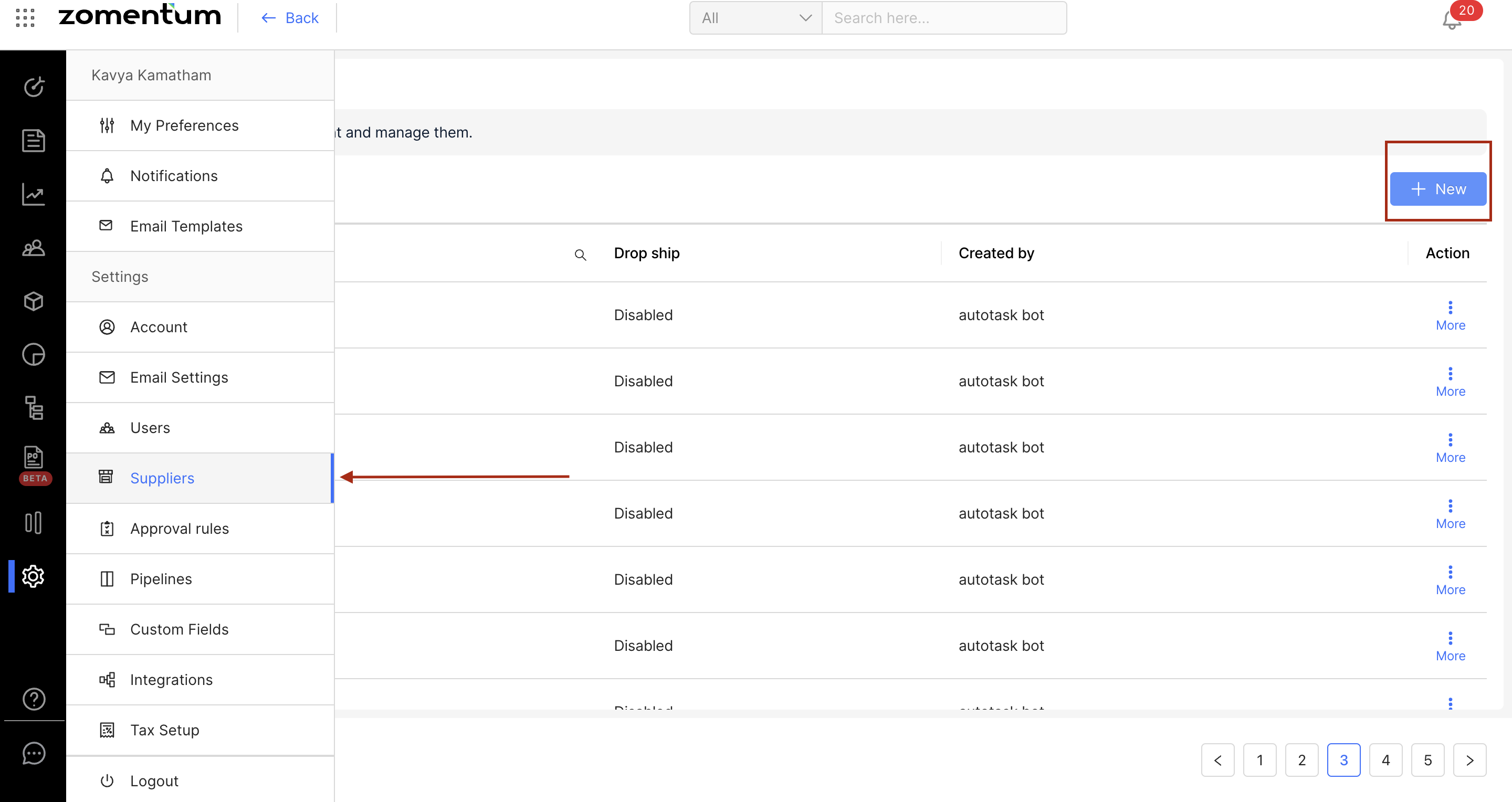Open the settings gear in sidebar
This screenshot has width=1512, height=802.
[x=34, y=576]
